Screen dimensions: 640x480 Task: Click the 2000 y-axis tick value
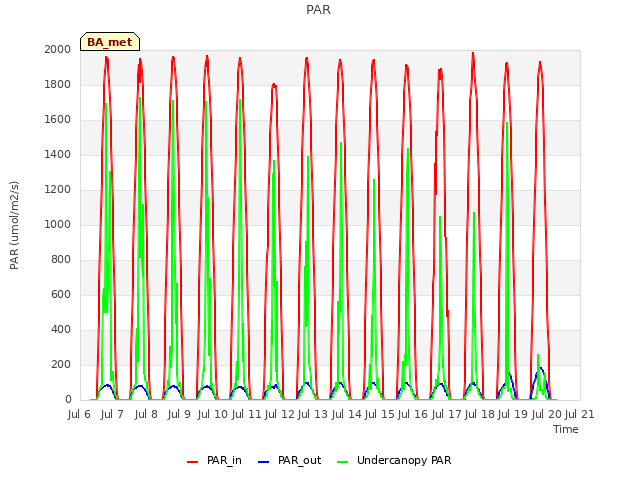[58, 50]
